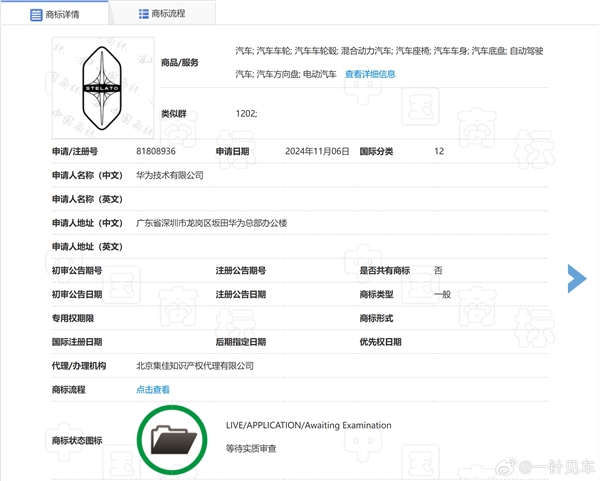
Task: Open the 商标详情 tab
Action: [54, 15]
